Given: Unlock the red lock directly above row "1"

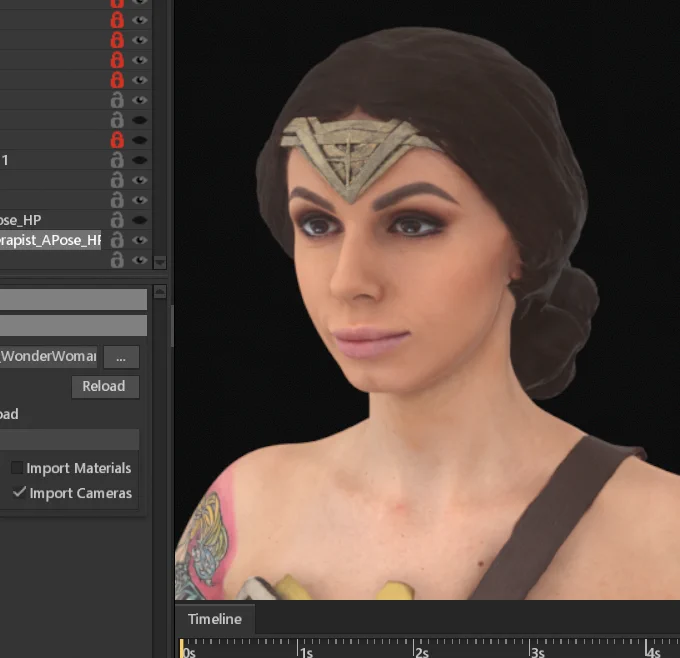Looking at the screenshot, I should 117,140.
